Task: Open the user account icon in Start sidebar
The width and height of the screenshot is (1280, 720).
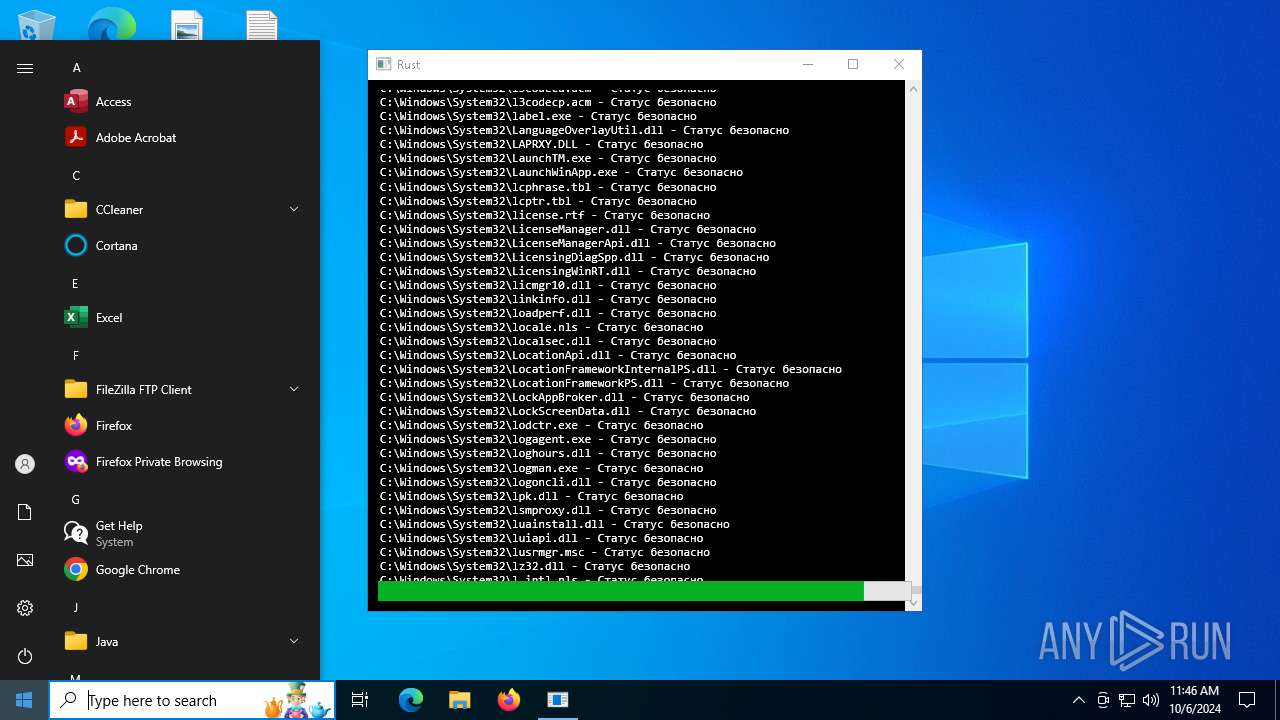Action: point(25,464)
